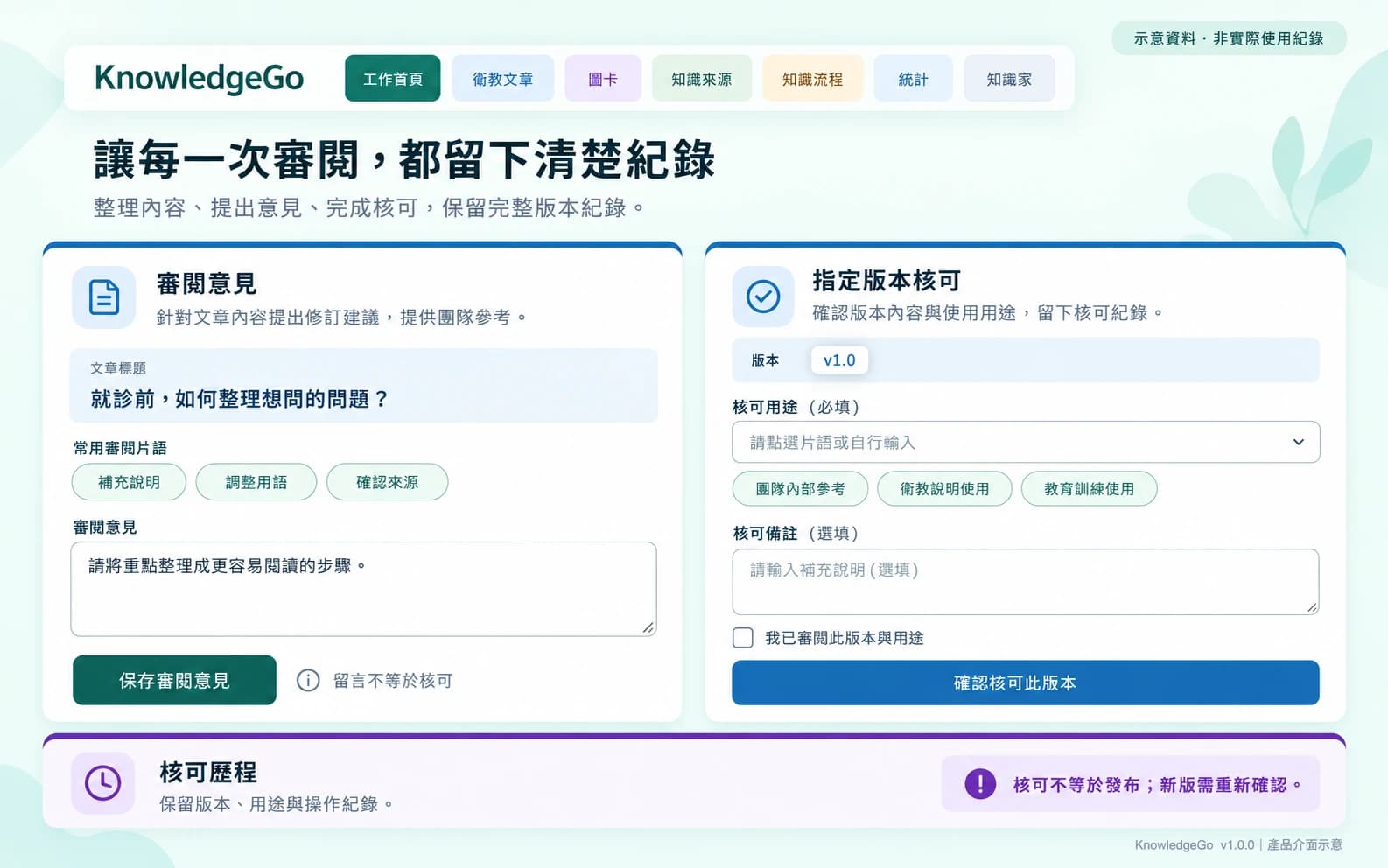1388x868 pixels.
Task: Click the 示意資料・非實際使用紀錄 badge
Action: pos(1229,38)
